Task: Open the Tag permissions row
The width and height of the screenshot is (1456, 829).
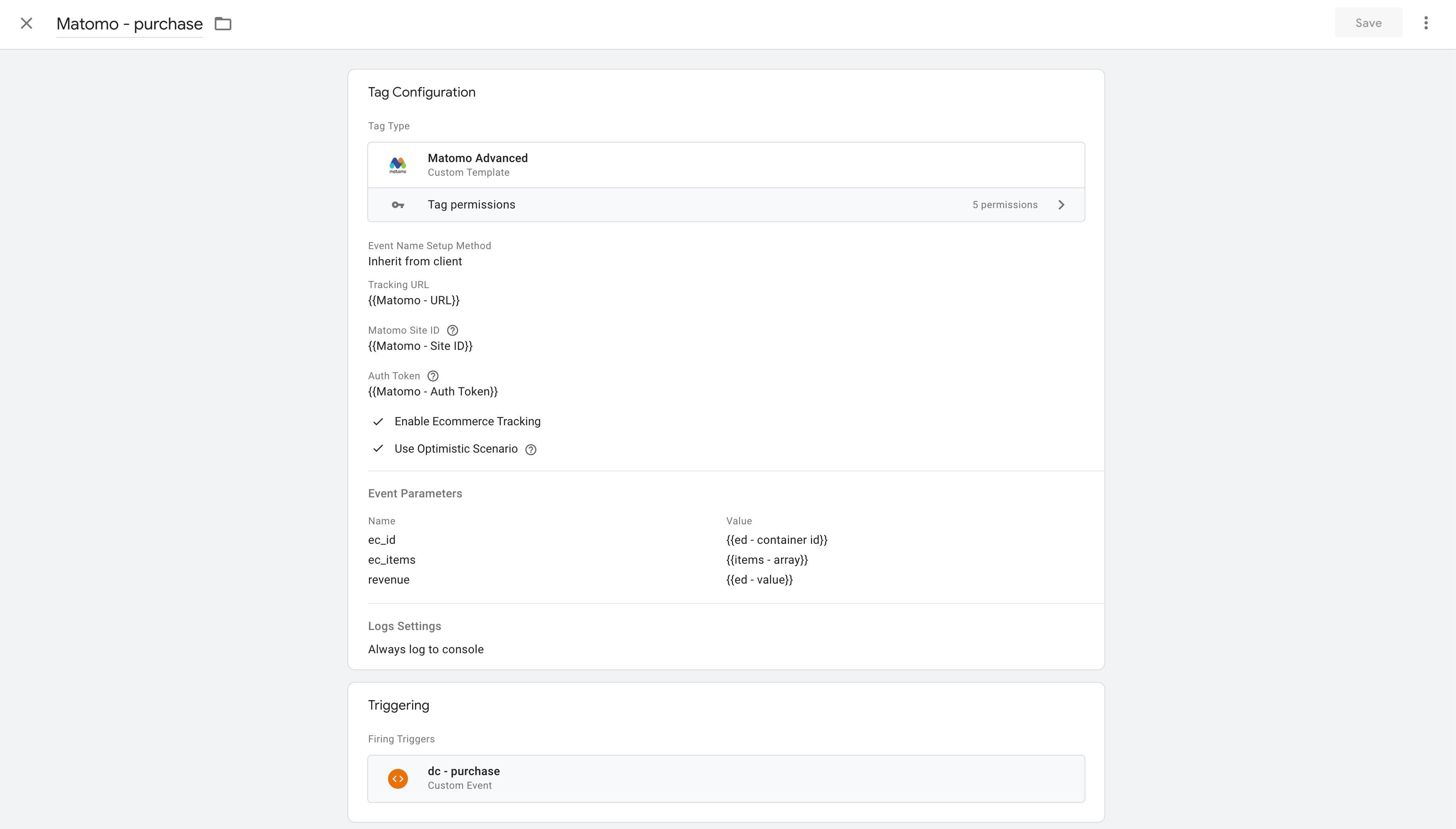Action: [x=726, y=205]
